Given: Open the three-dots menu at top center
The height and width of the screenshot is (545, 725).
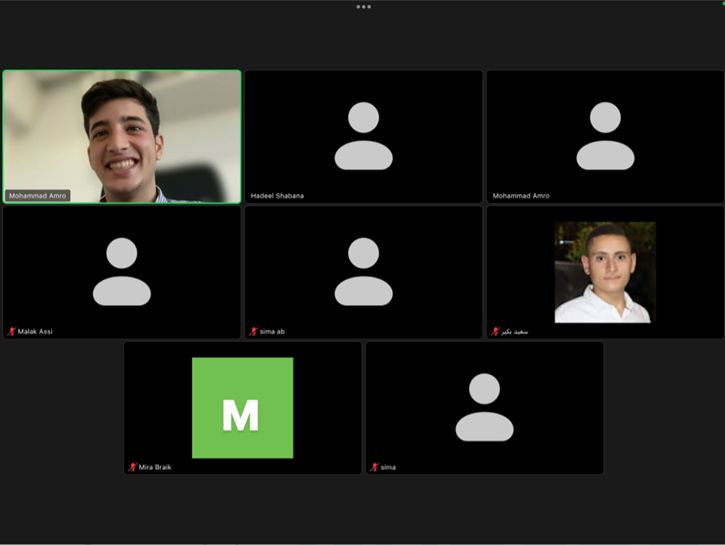Looking at the screenshot, I should pyautogui.click(x=363, y=7).
